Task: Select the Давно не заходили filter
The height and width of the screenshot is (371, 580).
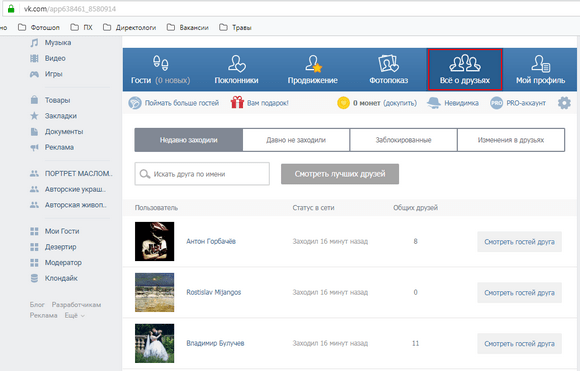Action: 296,140
